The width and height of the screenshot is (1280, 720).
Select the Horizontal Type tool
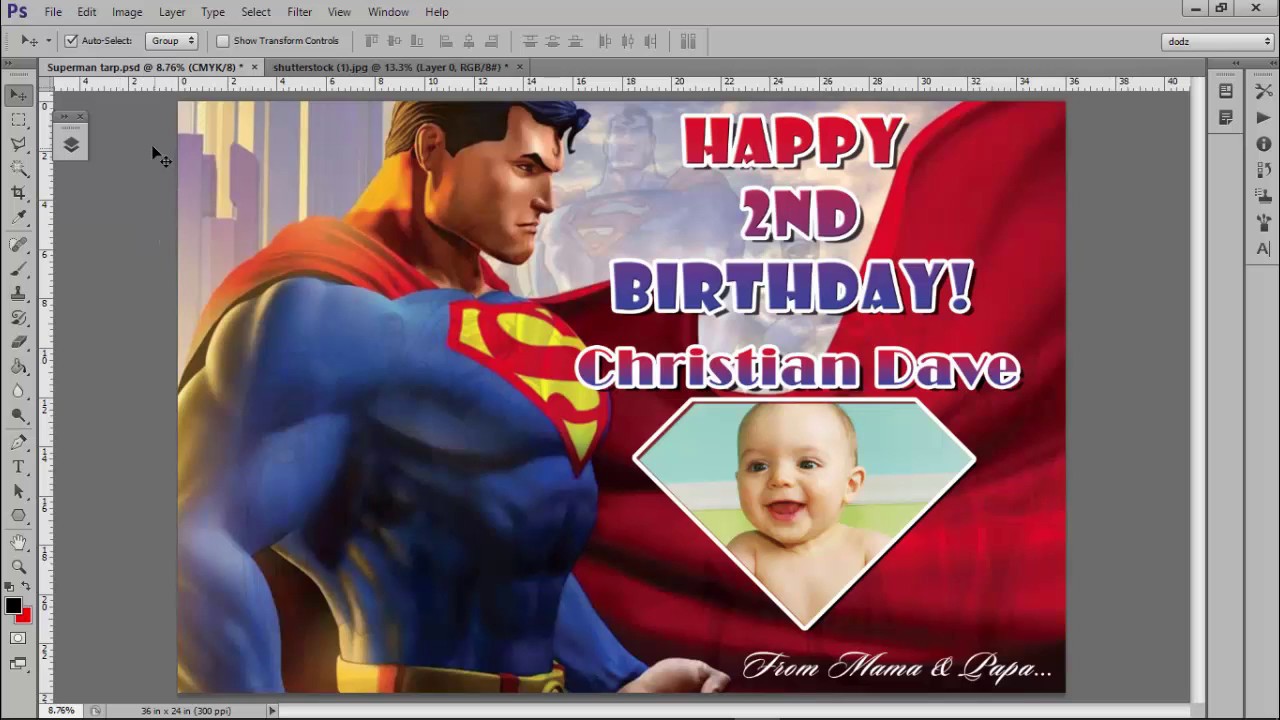pyautogui.click(x=18, y=467)
